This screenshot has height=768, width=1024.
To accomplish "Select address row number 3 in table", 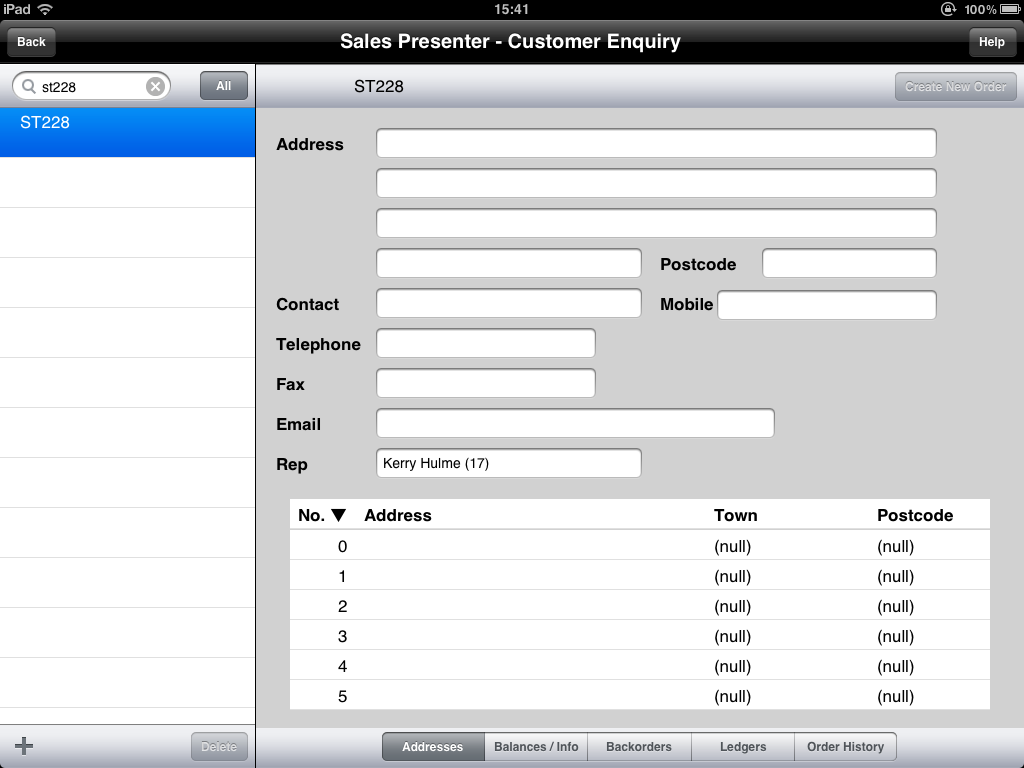I will [x=640, y=636].
